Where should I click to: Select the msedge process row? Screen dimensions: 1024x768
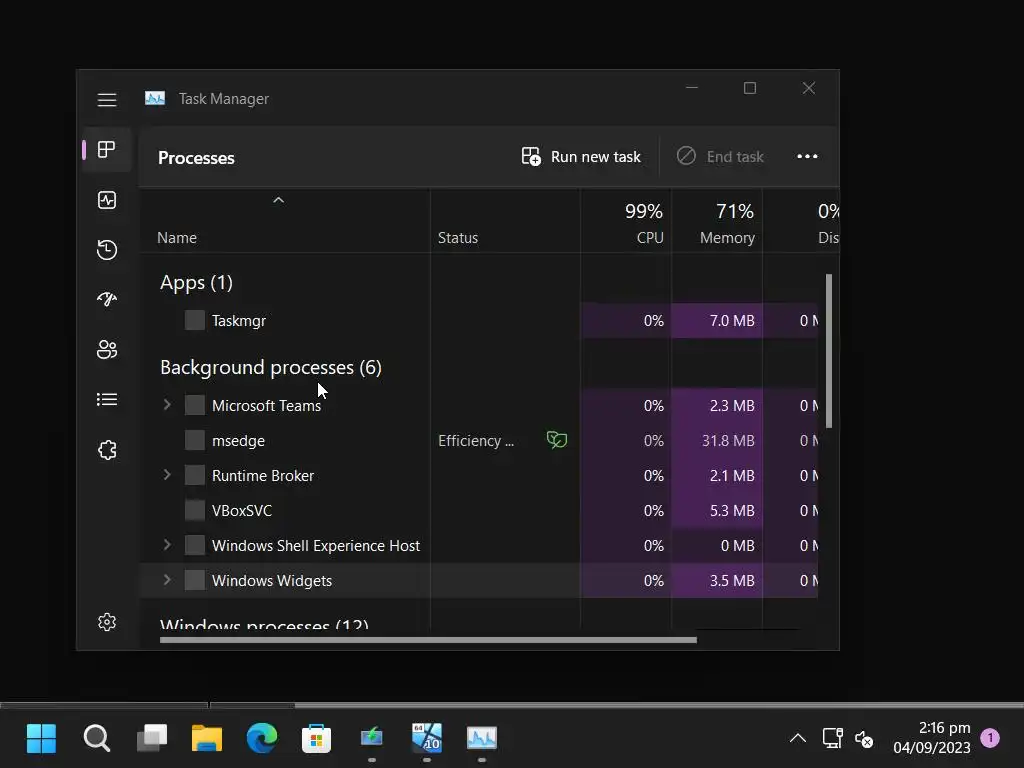coord(478,441)
